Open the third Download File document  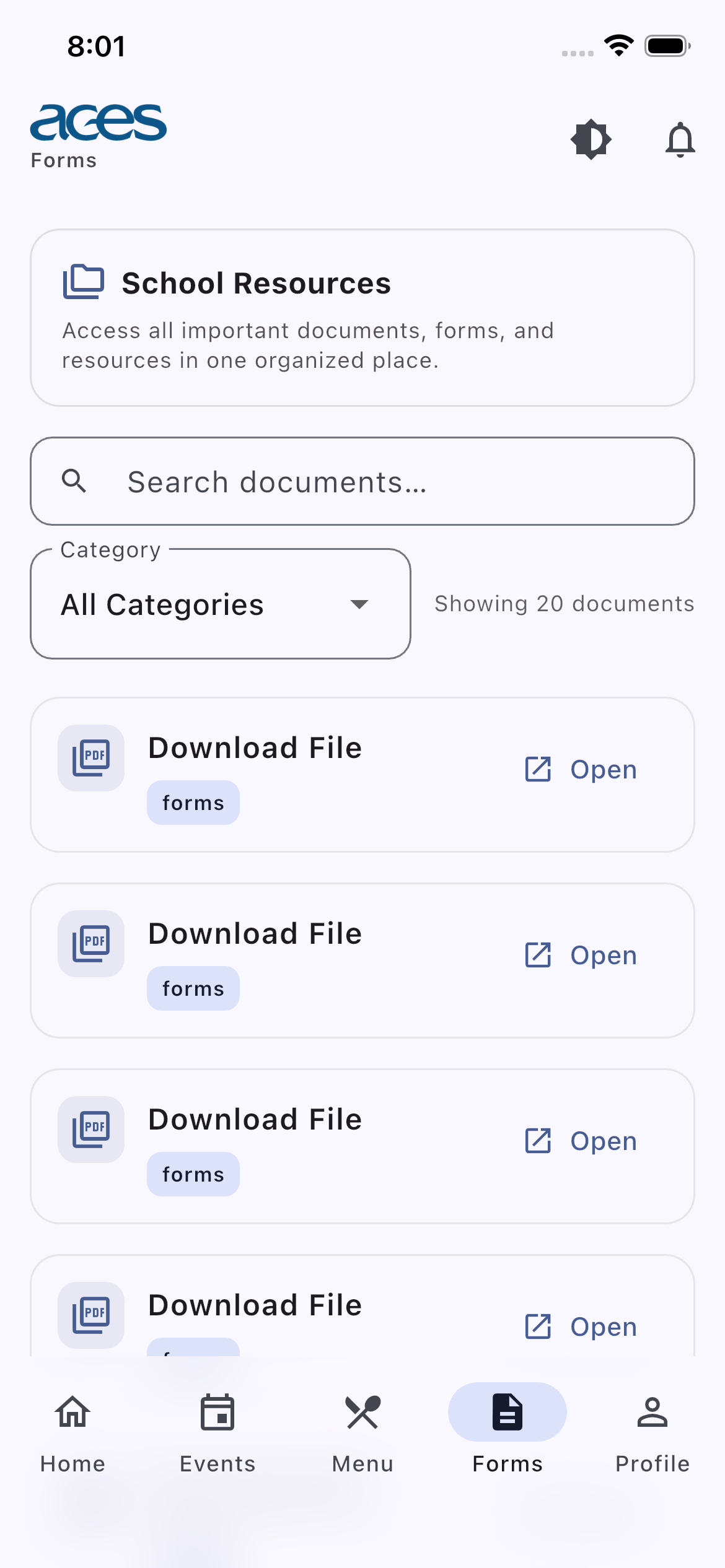click(581, 1141)
